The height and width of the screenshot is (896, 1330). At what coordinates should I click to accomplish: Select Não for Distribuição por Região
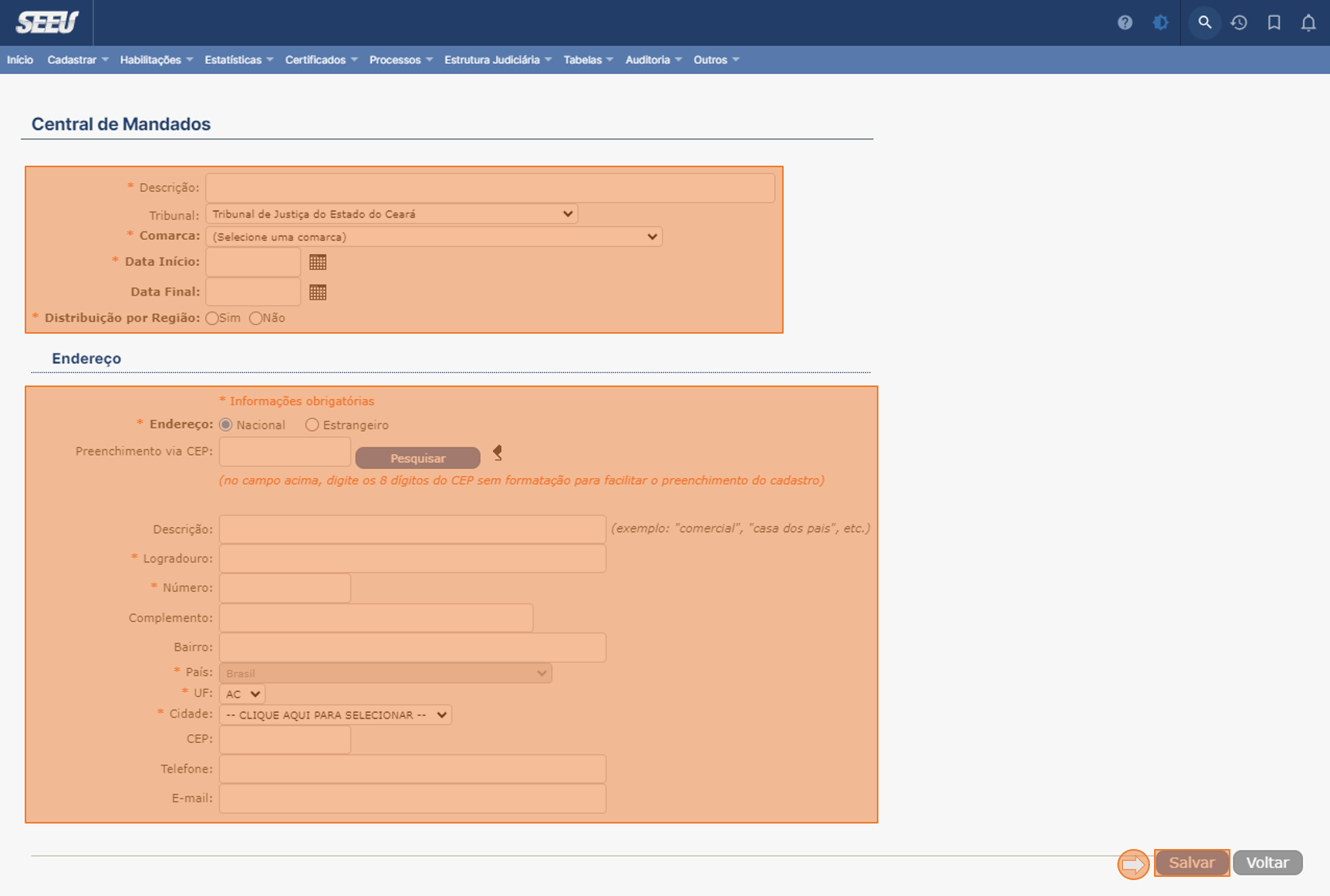pos(256,318)
